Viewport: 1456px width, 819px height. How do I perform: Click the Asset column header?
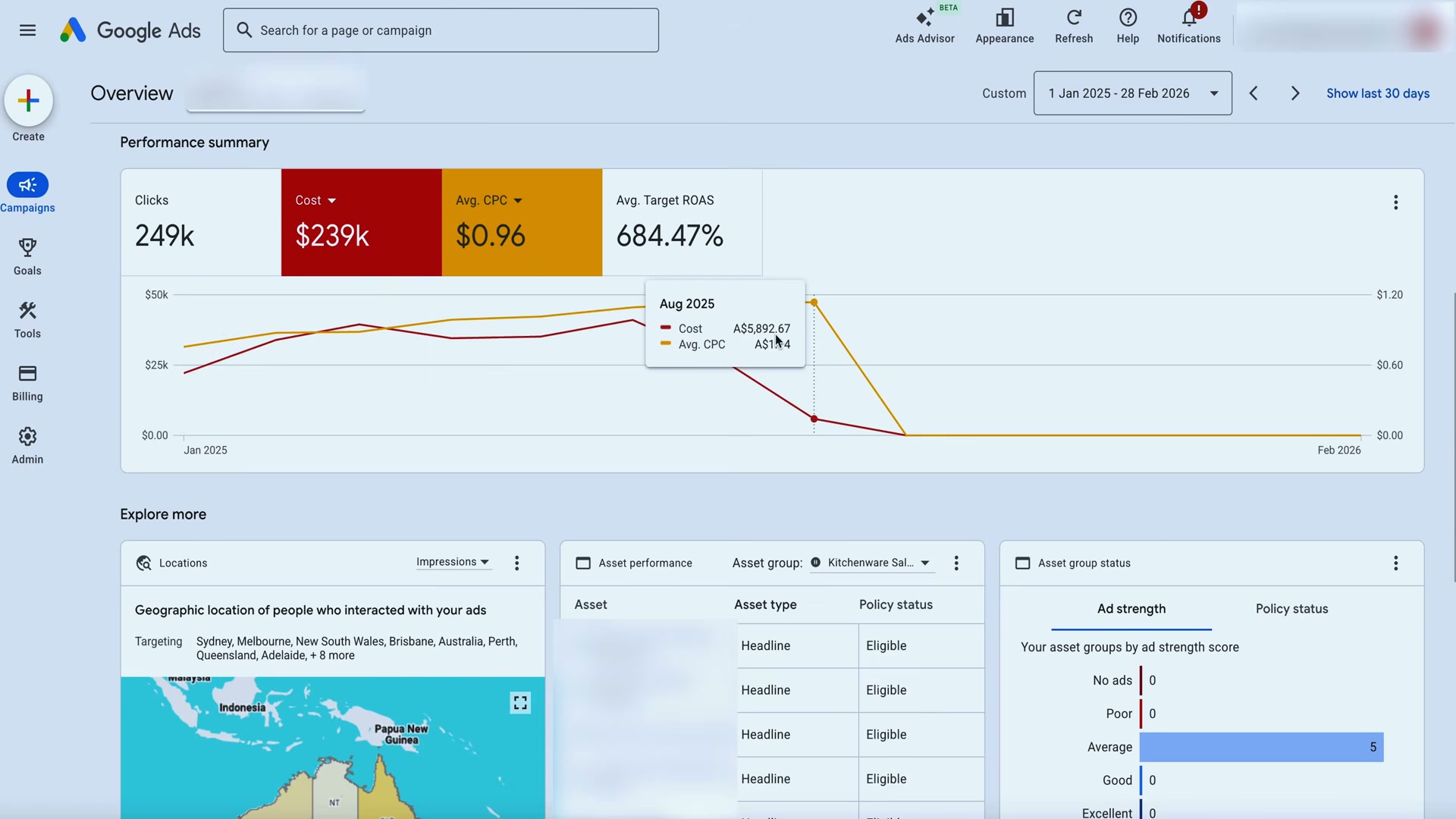click(x=591, y=604)
